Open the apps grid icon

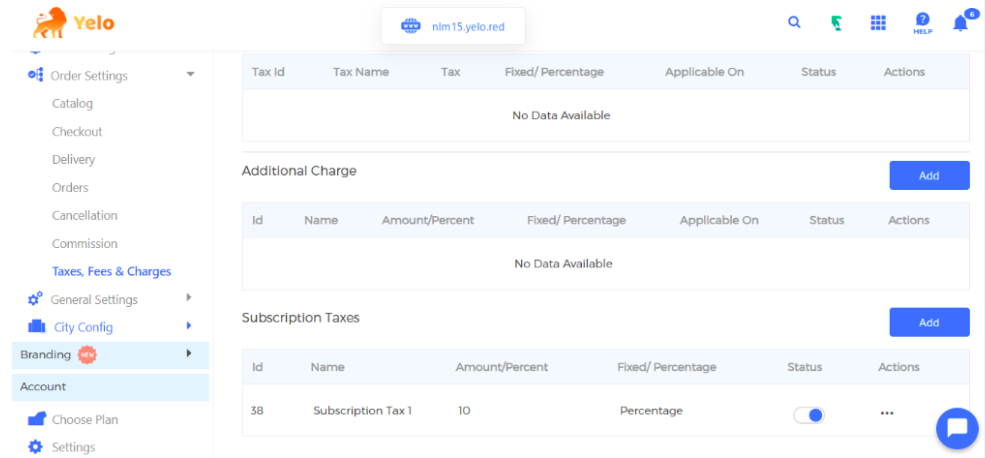[878, 23]
